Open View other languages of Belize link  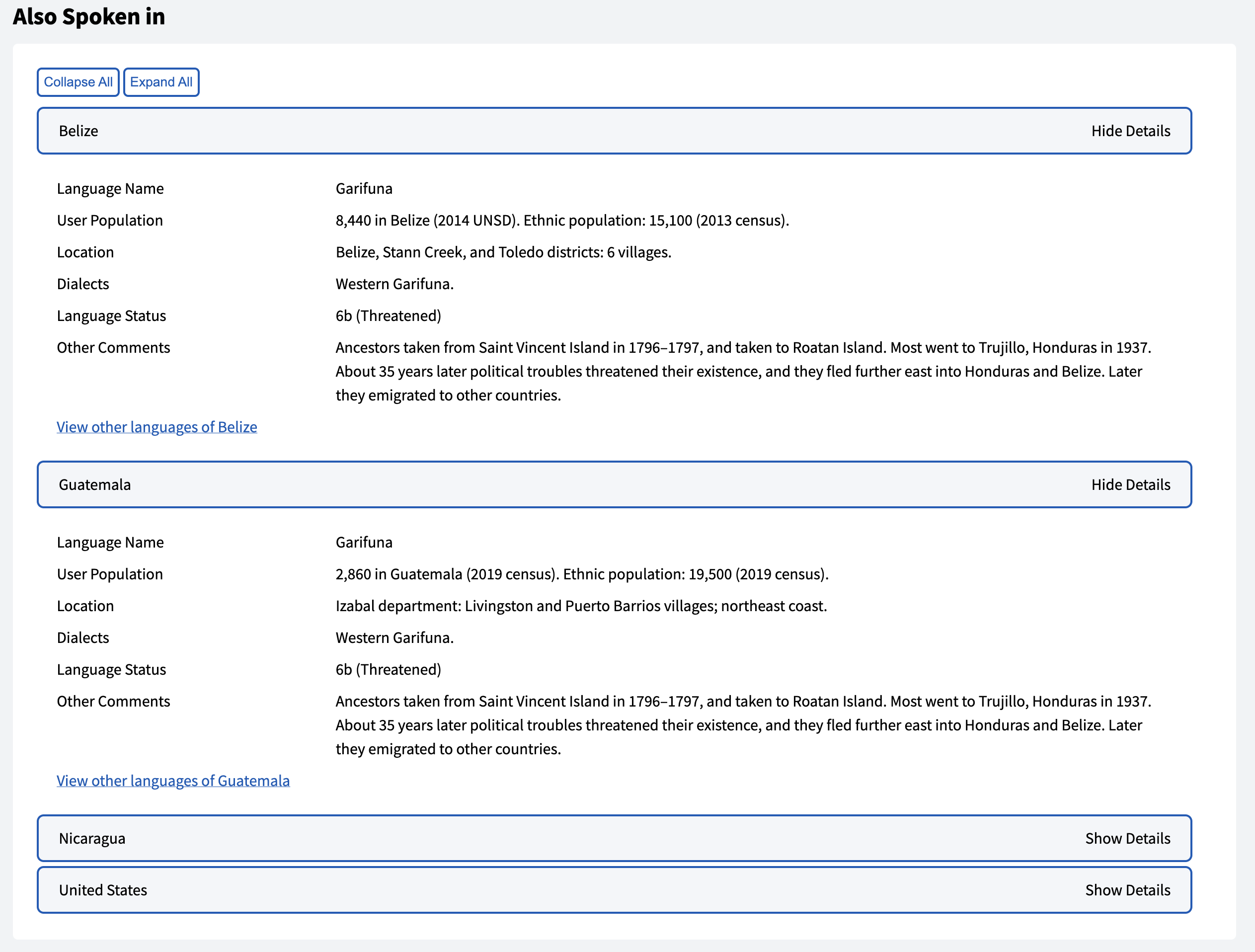[157, 427]
